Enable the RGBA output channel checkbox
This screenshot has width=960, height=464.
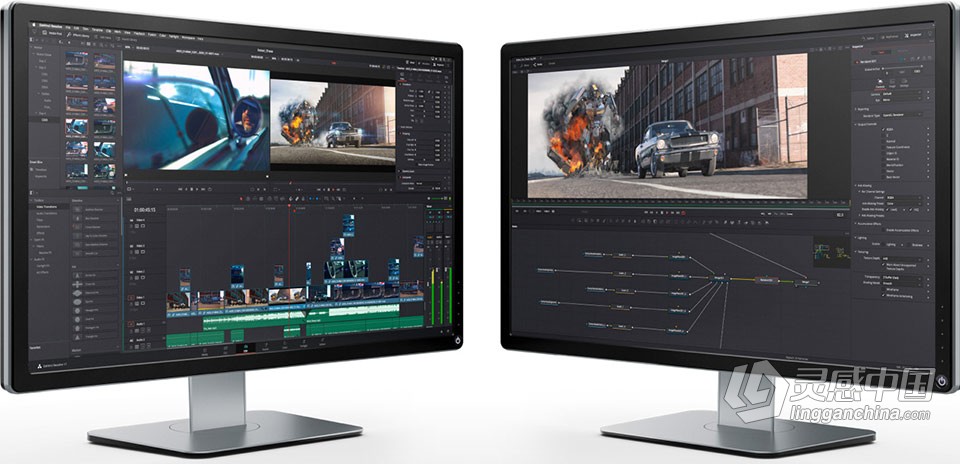pyautogui.click(x=883, y=129)
